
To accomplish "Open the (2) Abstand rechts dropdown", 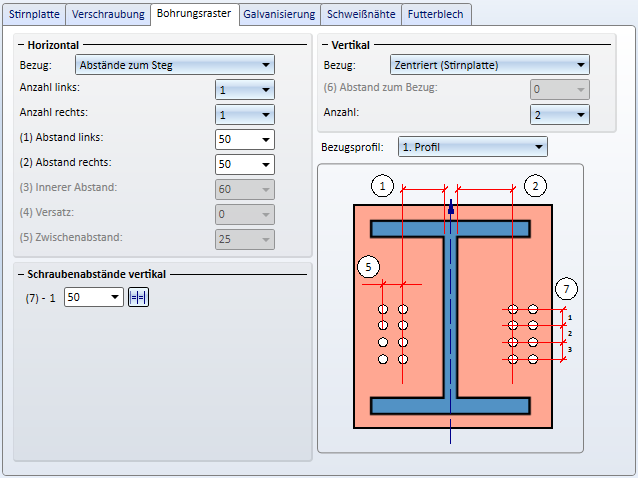I will tap(245, 165).
